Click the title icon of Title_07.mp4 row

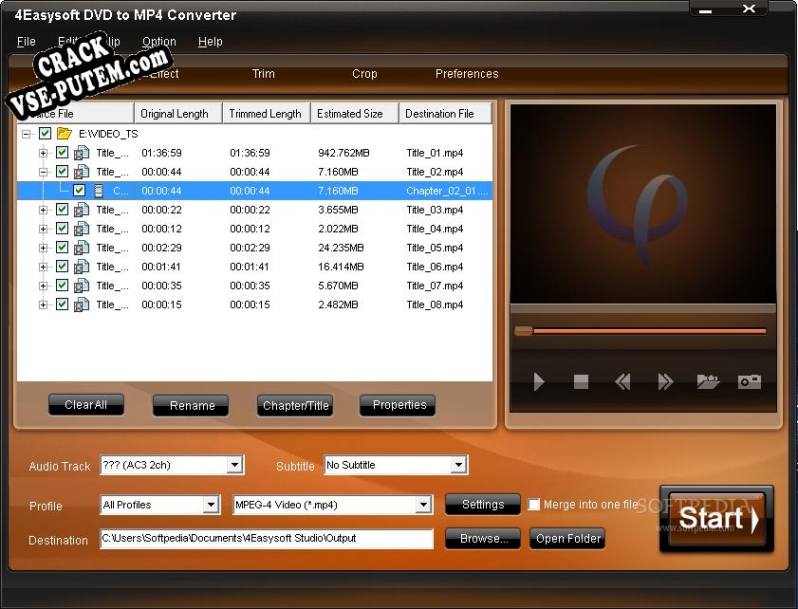(82, 285)
